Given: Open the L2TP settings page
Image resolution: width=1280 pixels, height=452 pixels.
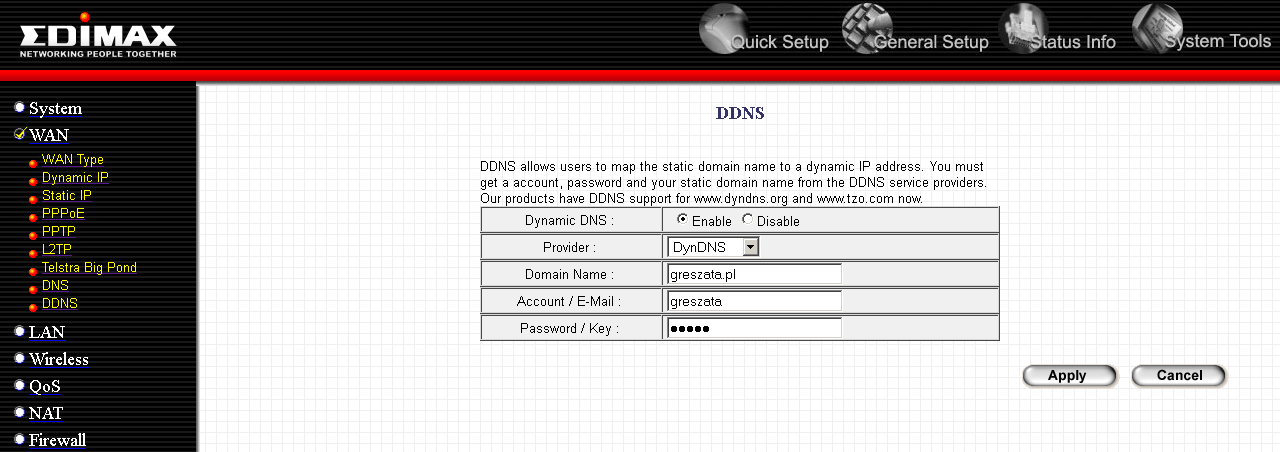Looking at the screenshot, I should pos(57,249).
